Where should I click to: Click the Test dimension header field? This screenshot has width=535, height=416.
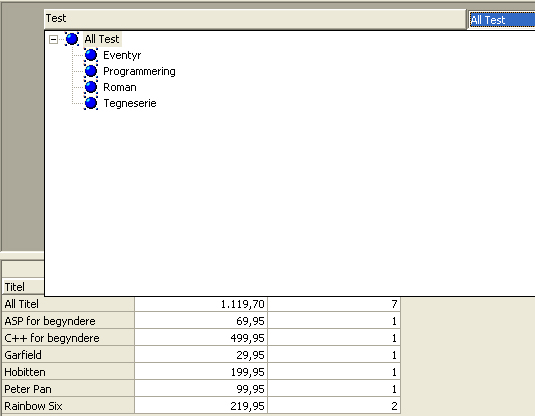click(x=255, y=18)
